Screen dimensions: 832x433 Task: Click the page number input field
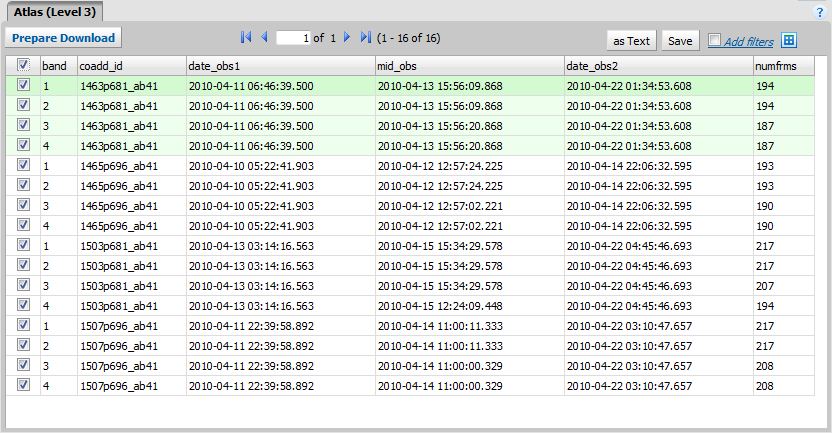tap(293, 38)
